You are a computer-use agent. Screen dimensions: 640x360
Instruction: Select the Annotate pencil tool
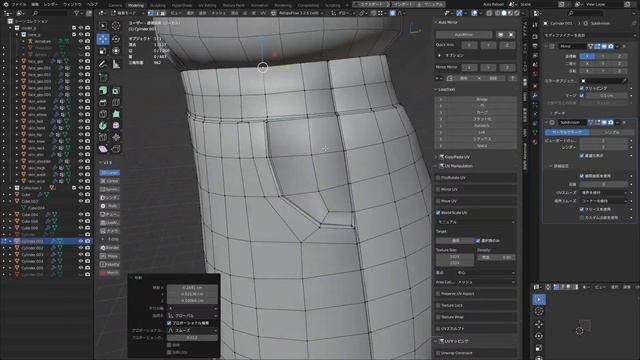tap(103, 64)
